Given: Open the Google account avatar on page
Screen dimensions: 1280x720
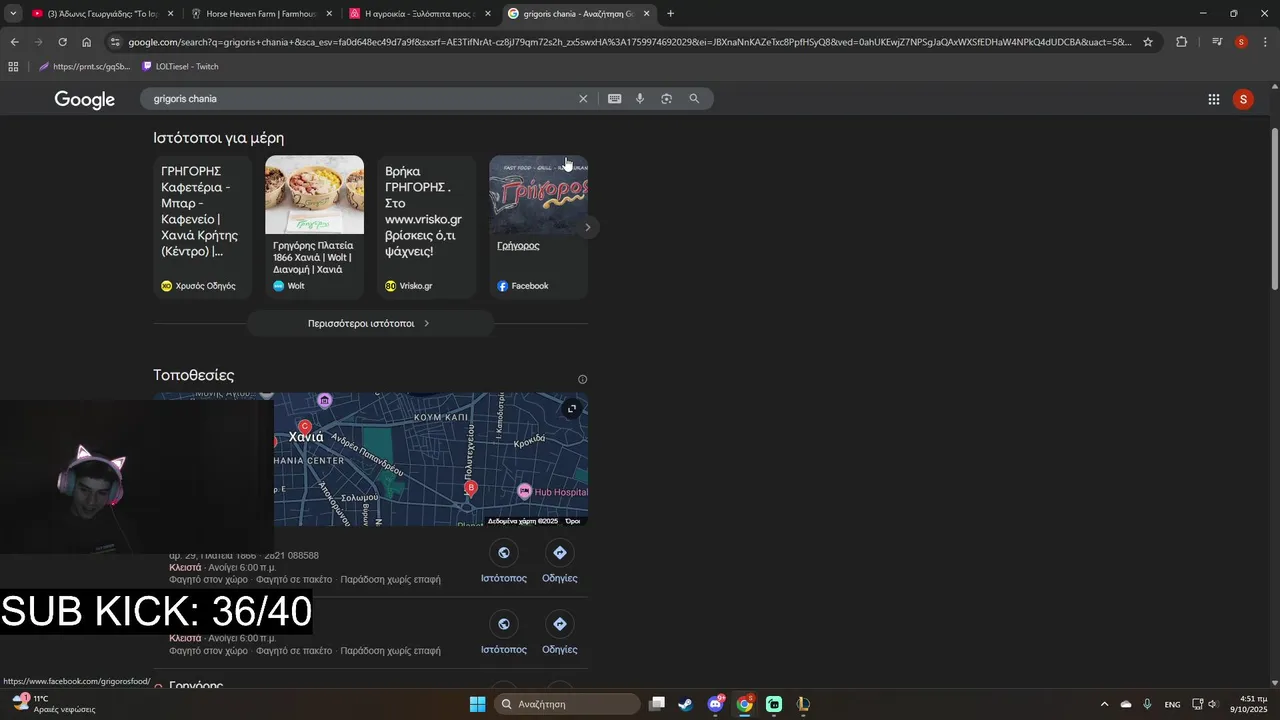Looking at the screenshot, I should [x=1243, y=99].
